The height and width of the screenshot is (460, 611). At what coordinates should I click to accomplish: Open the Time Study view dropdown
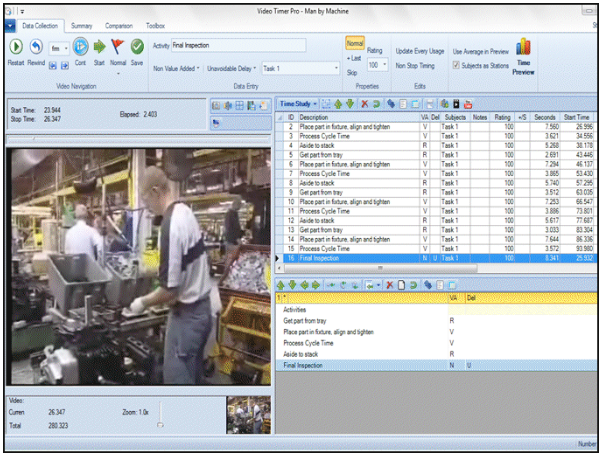point(298,104)
